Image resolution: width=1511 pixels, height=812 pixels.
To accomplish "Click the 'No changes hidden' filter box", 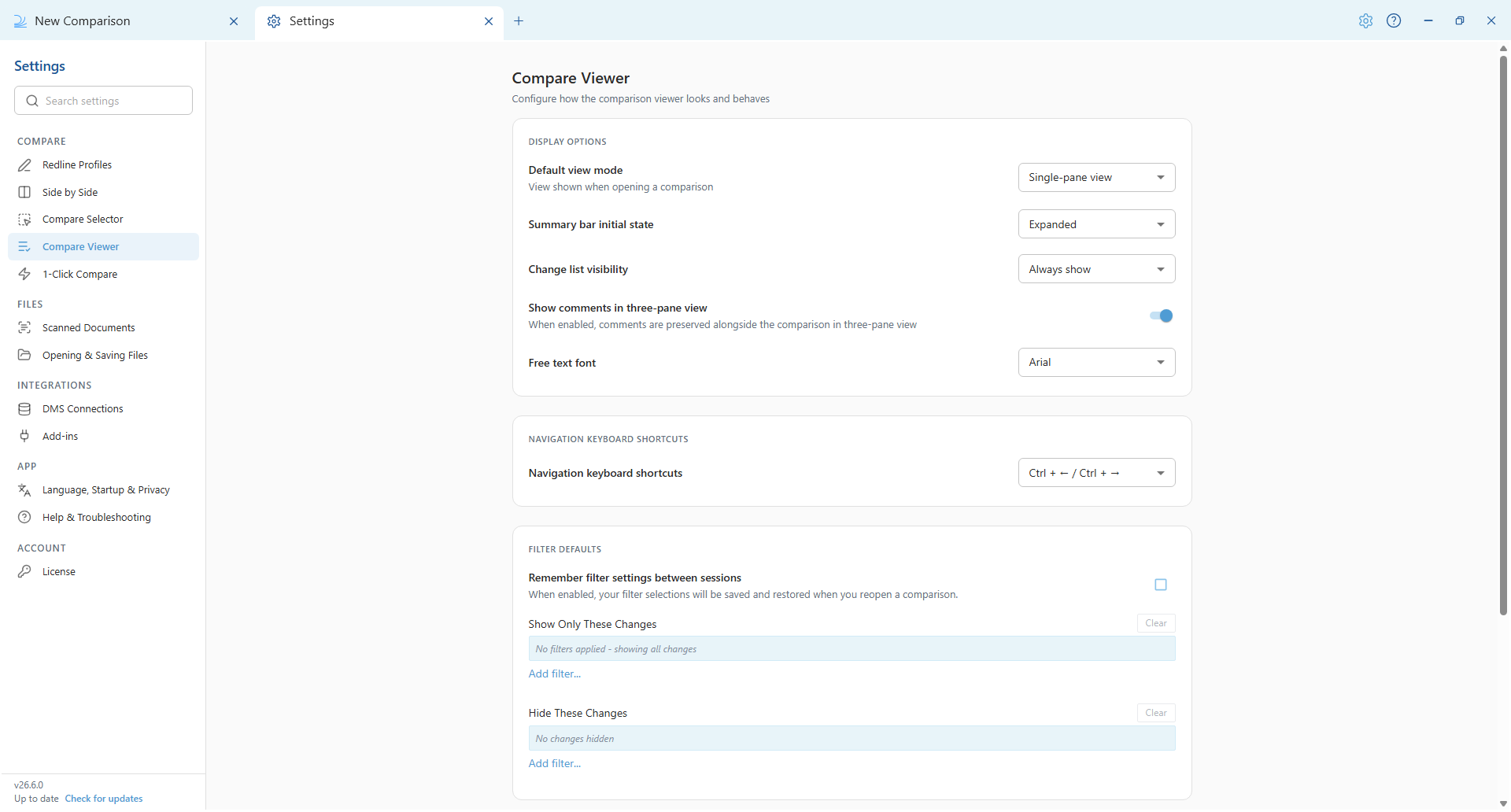I will (x=852, y=739).
